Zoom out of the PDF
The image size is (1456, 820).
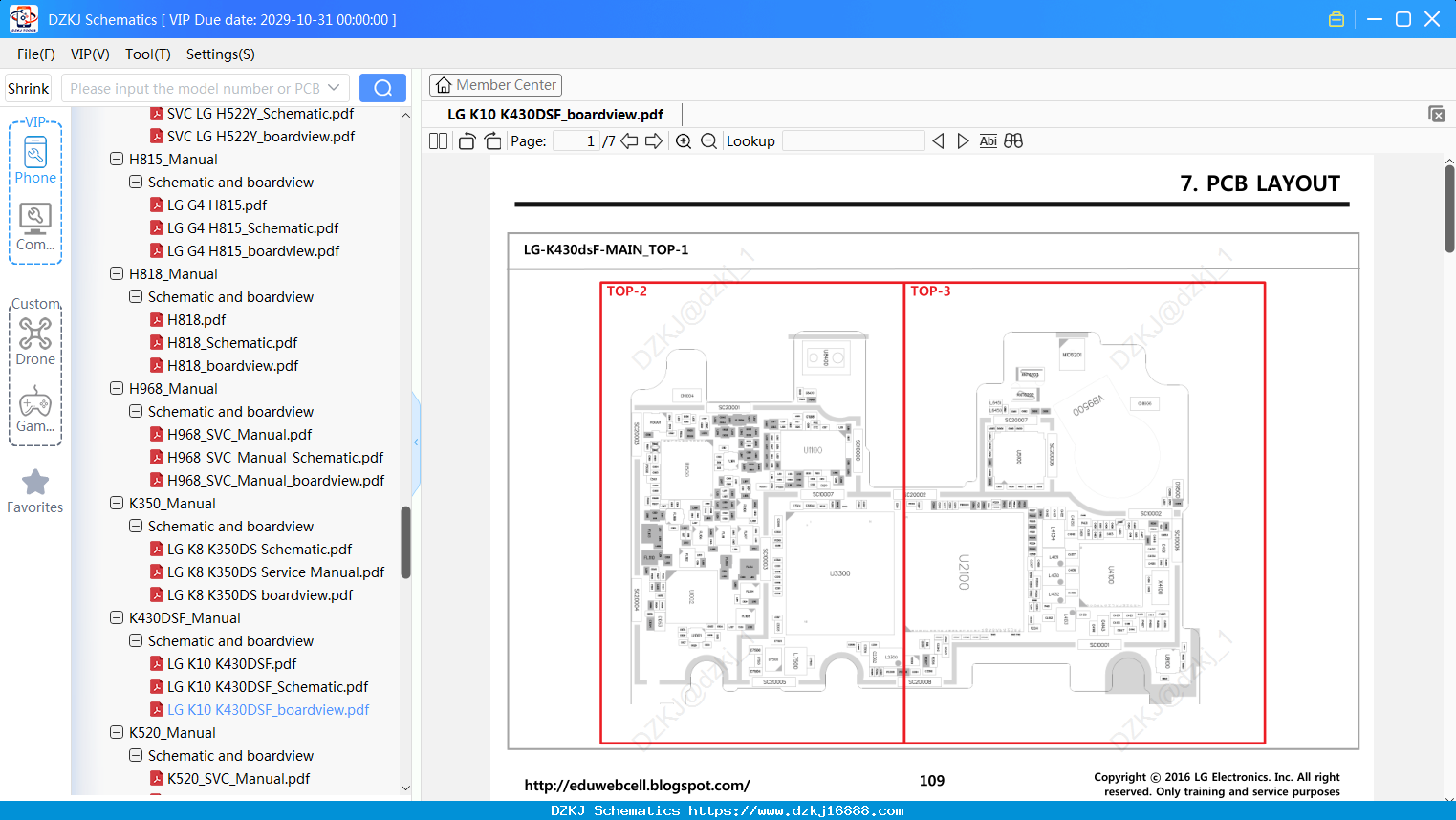pos(708,141)
